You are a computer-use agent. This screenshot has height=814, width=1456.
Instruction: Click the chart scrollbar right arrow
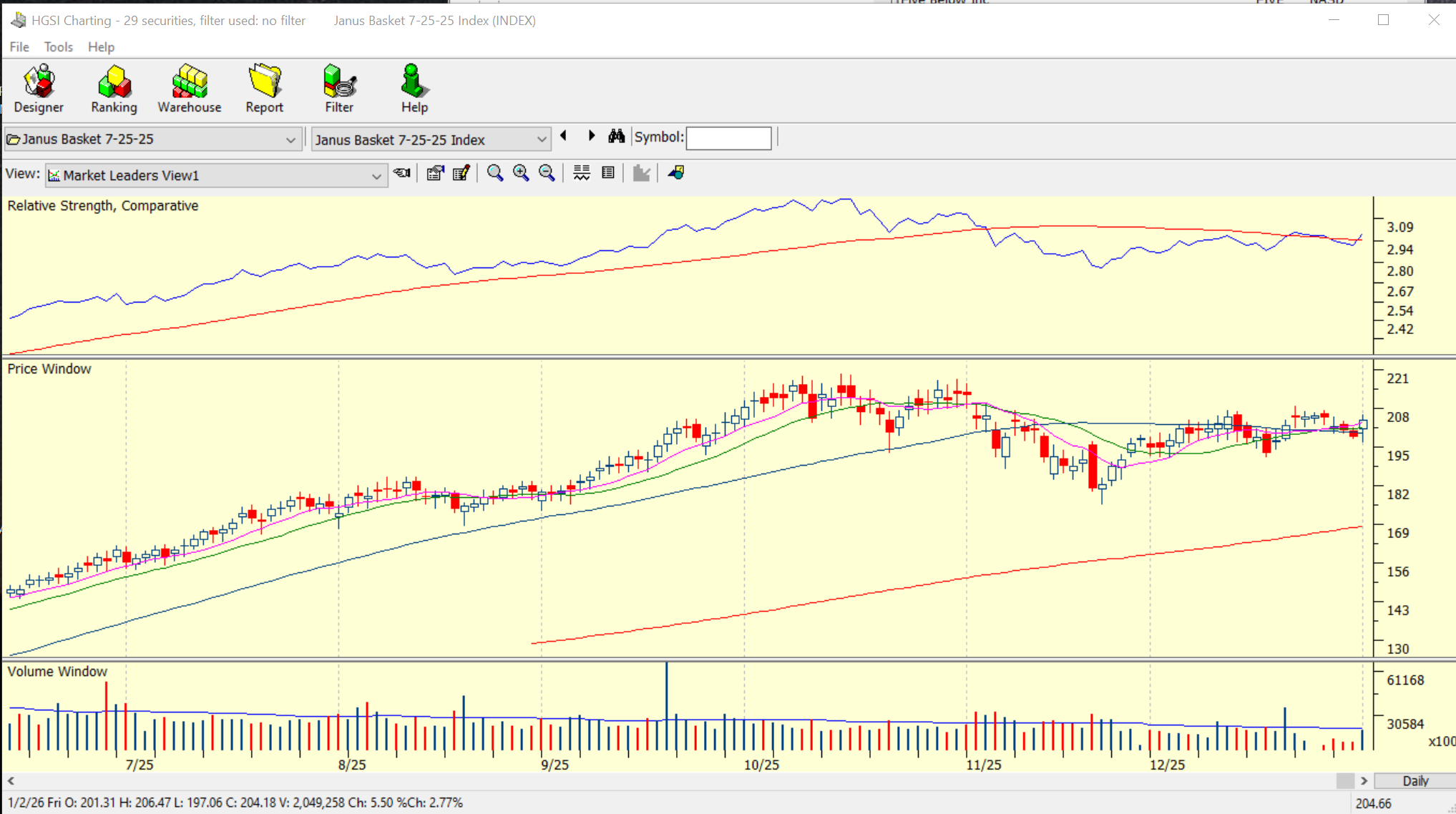point(1364,780)
